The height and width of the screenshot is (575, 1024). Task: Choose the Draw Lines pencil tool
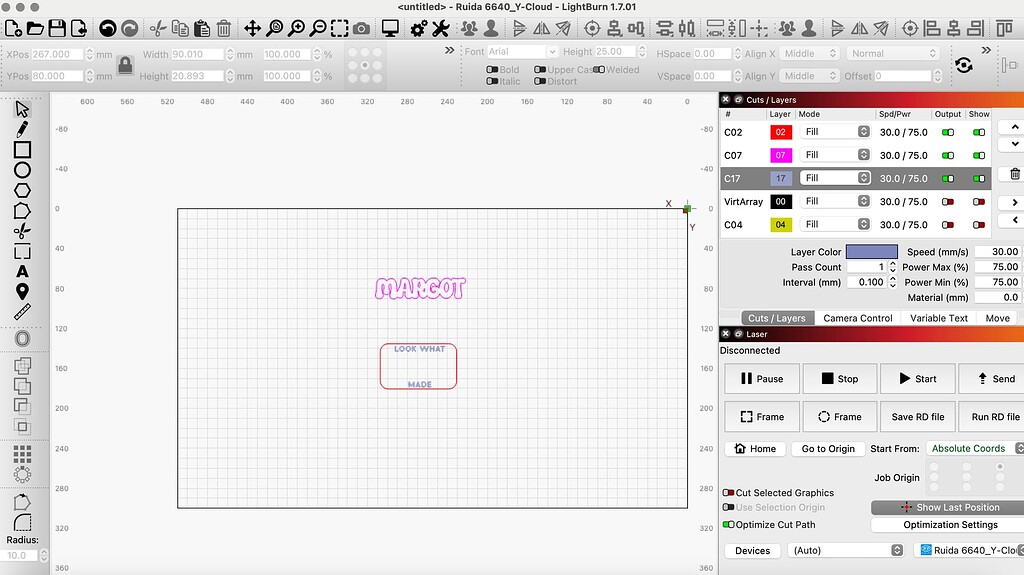[x=22, y=129]
